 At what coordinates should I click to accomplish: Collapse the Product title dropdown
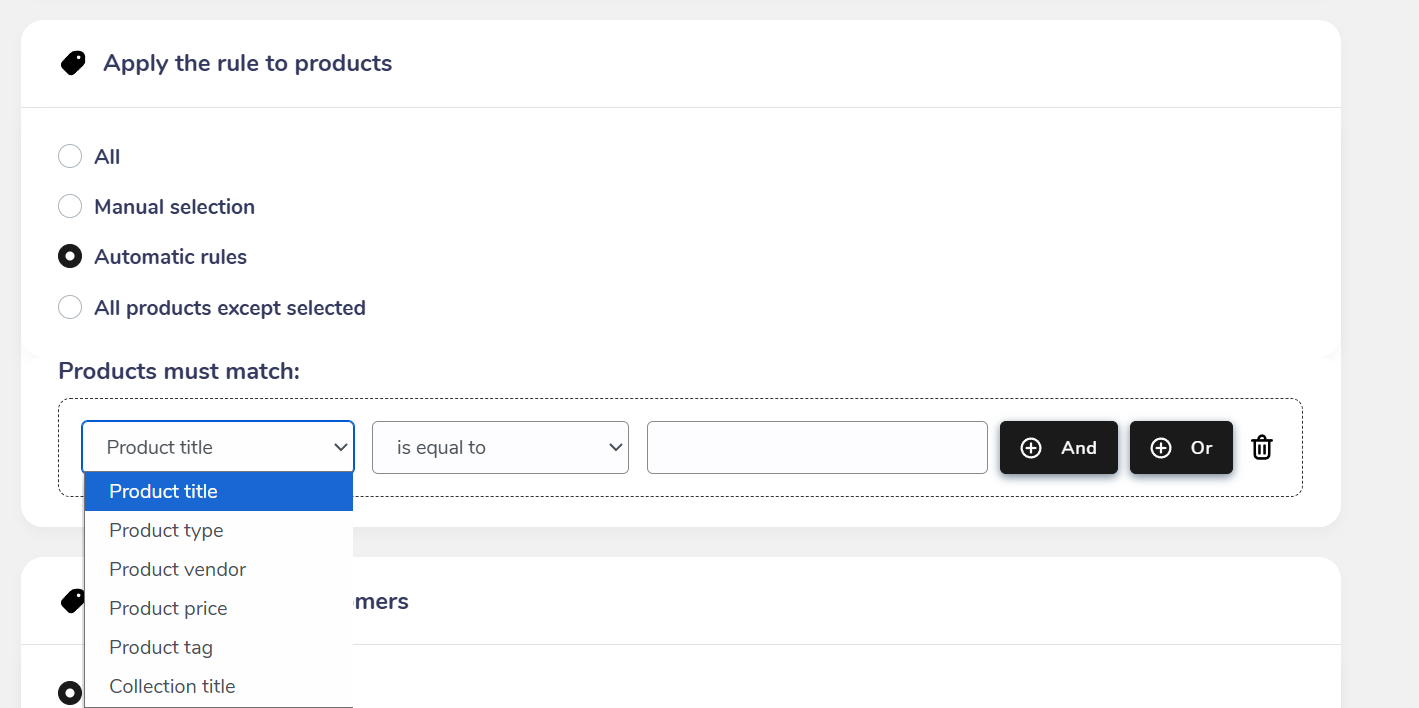coord(218,447)
